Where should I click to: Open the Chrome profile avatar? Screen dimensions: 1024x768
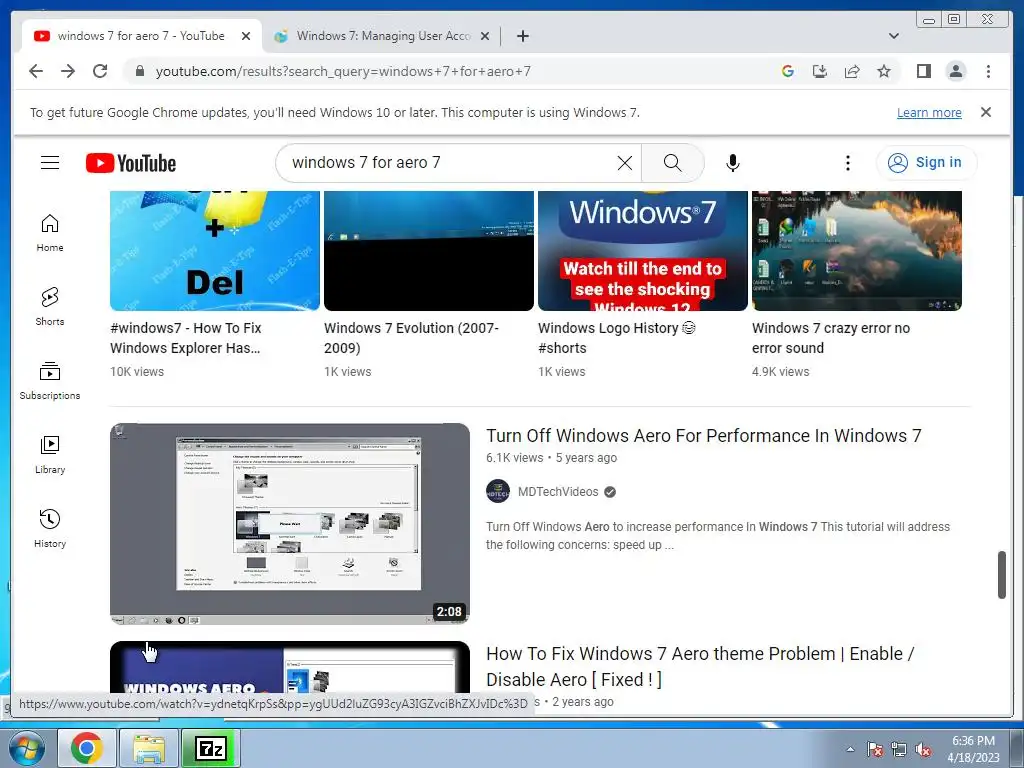click(x=956, y=71)
